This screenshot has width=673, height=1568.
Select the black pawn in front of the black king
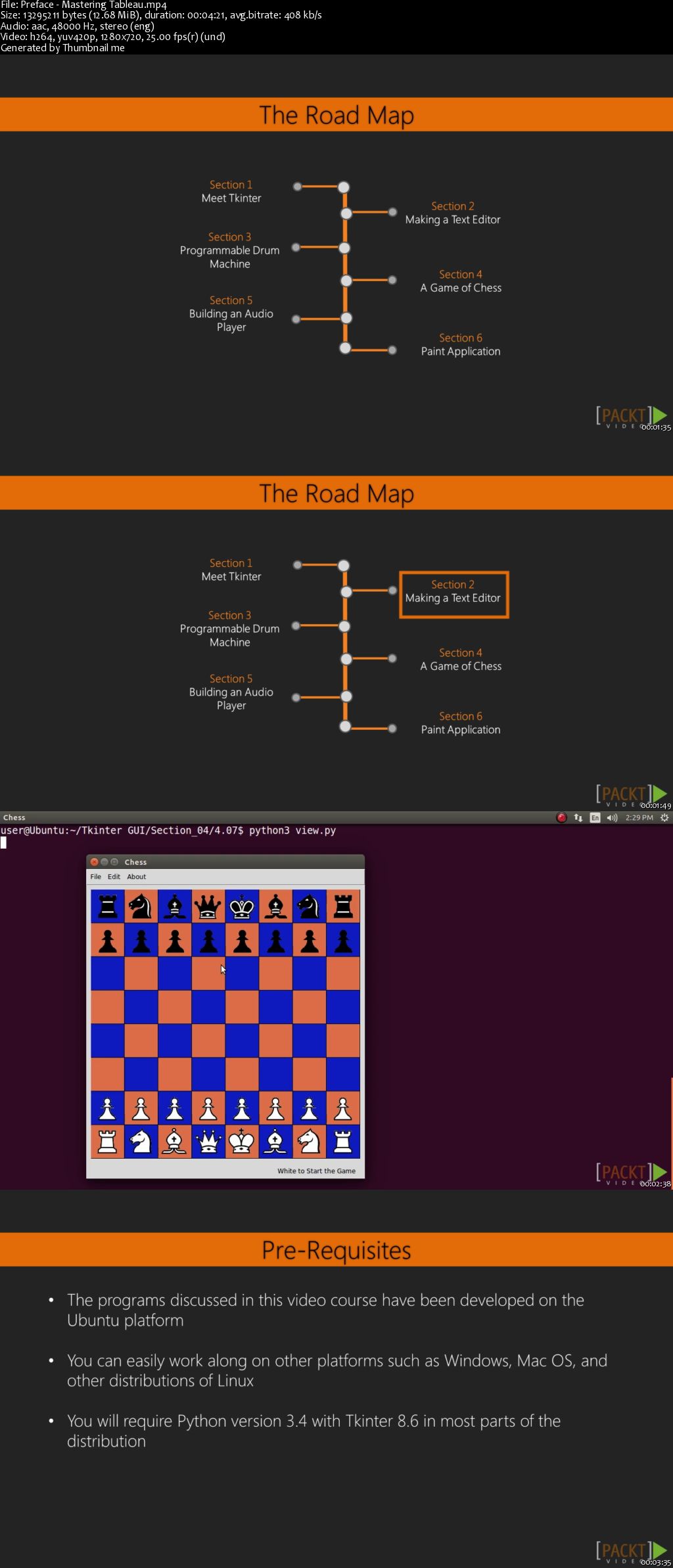pyautogui.click(x=242, y=940)
